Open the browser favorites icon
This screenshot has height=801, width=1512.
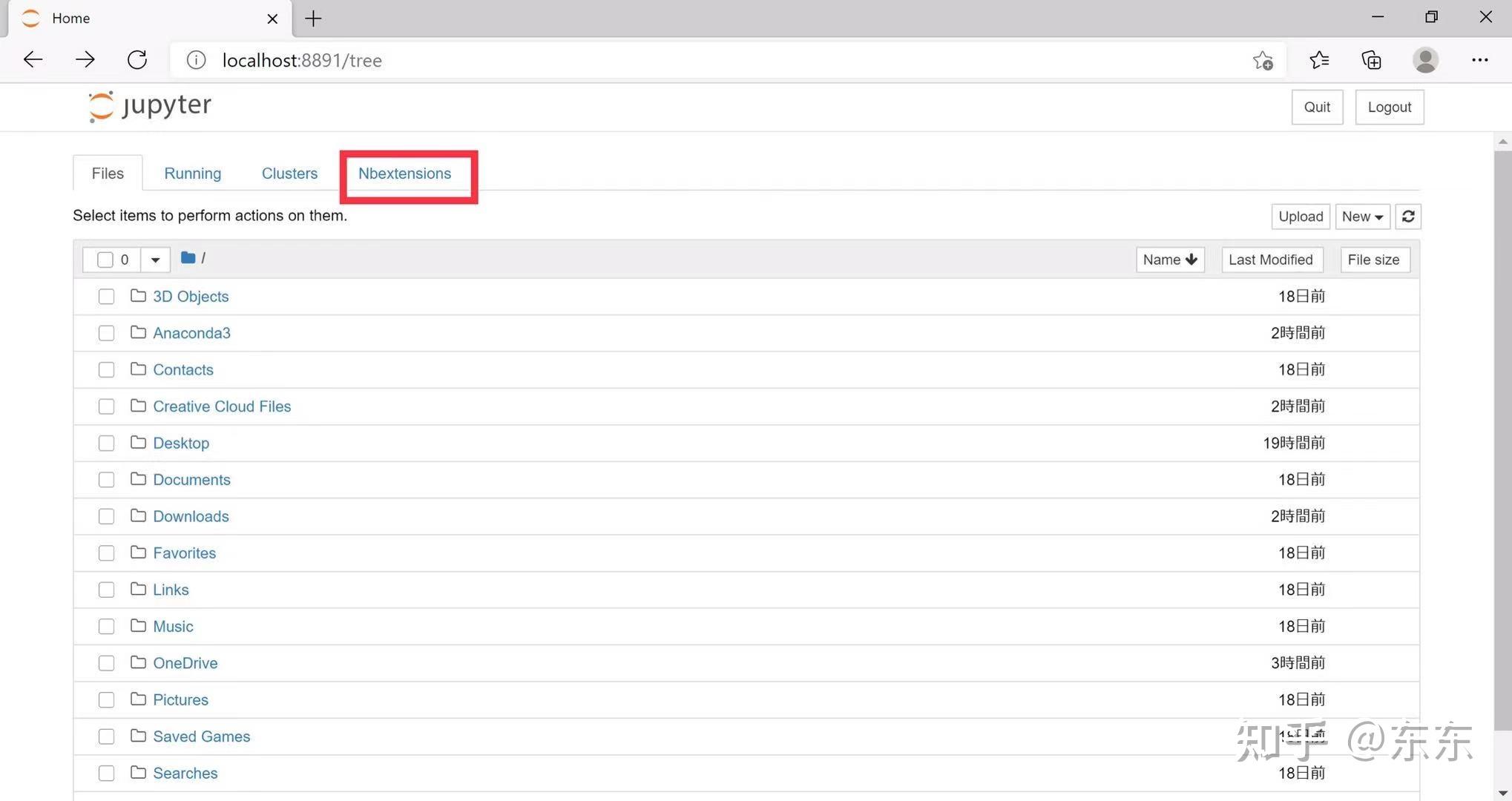point(1318,59)
